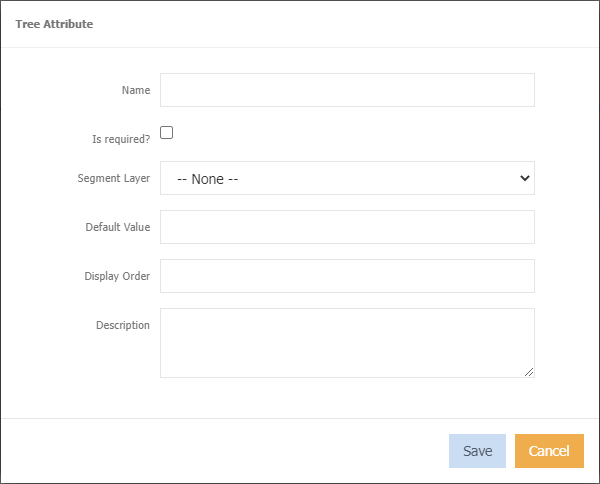Screen dimensions: 600x484
Task: Click the Segment Layer dropdown chevron arrow
Action: coord(525,178)
